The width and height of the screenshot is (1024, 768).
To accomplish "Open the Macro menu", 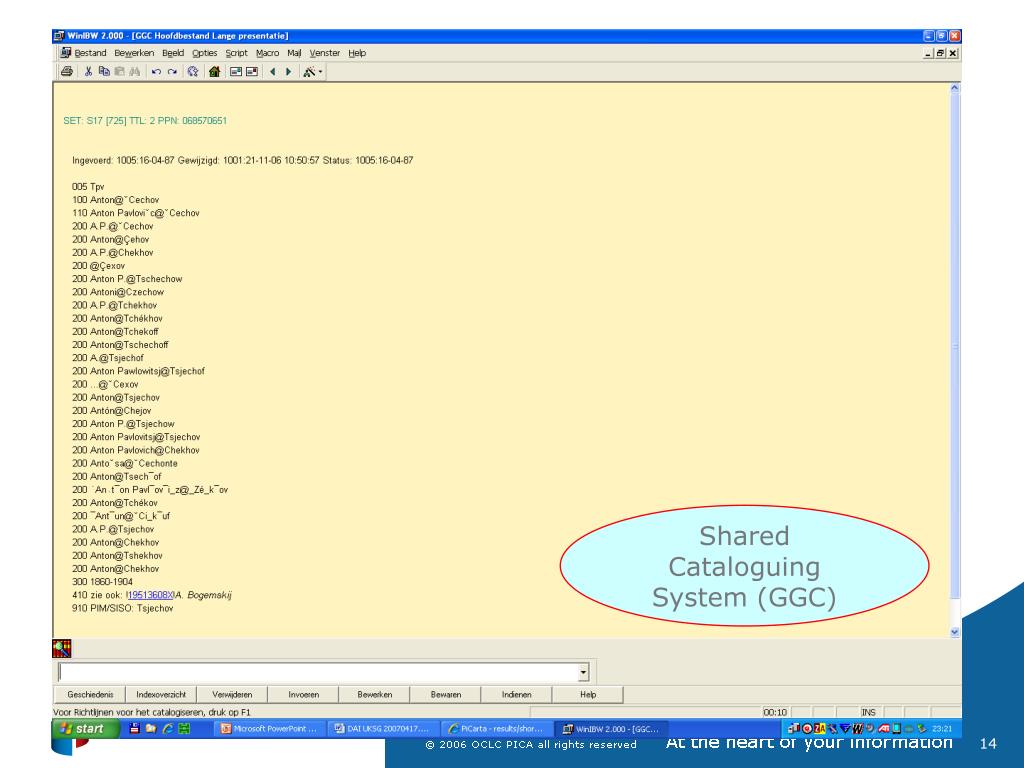I will (267, 53).
